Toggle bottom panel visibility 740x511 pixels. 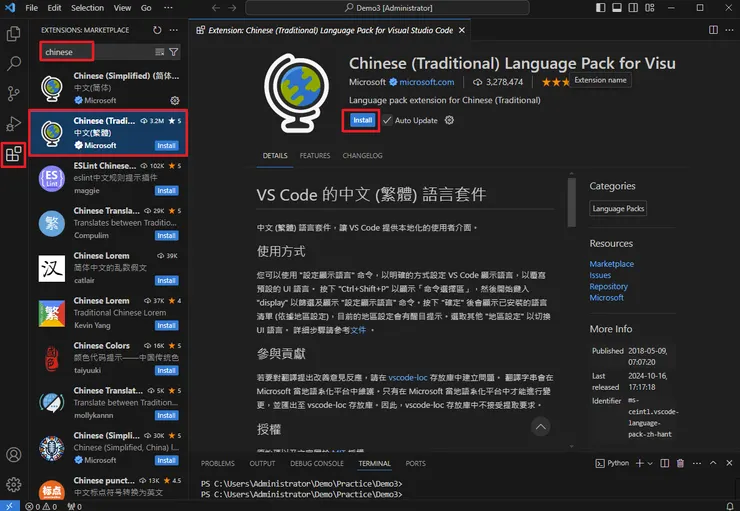coord(617,8)
